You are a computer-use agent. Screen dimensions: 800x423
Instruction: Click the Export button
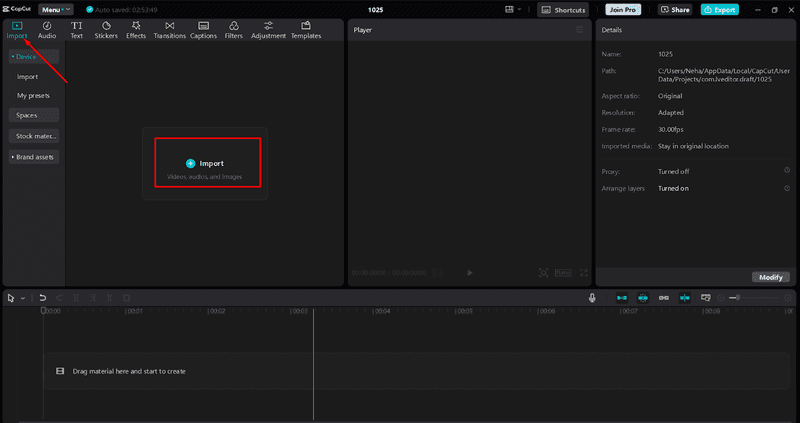(720, 9)
